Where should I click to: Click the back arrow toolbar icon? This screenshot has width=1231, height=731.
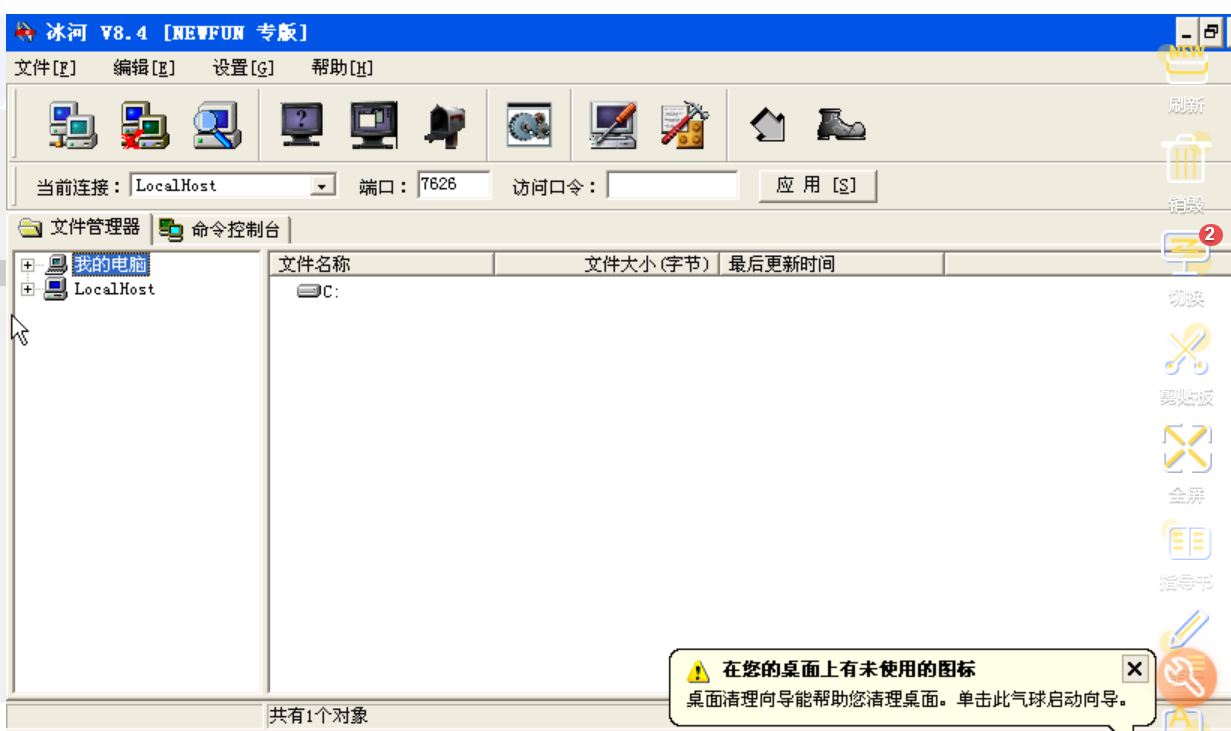(768, 126)
